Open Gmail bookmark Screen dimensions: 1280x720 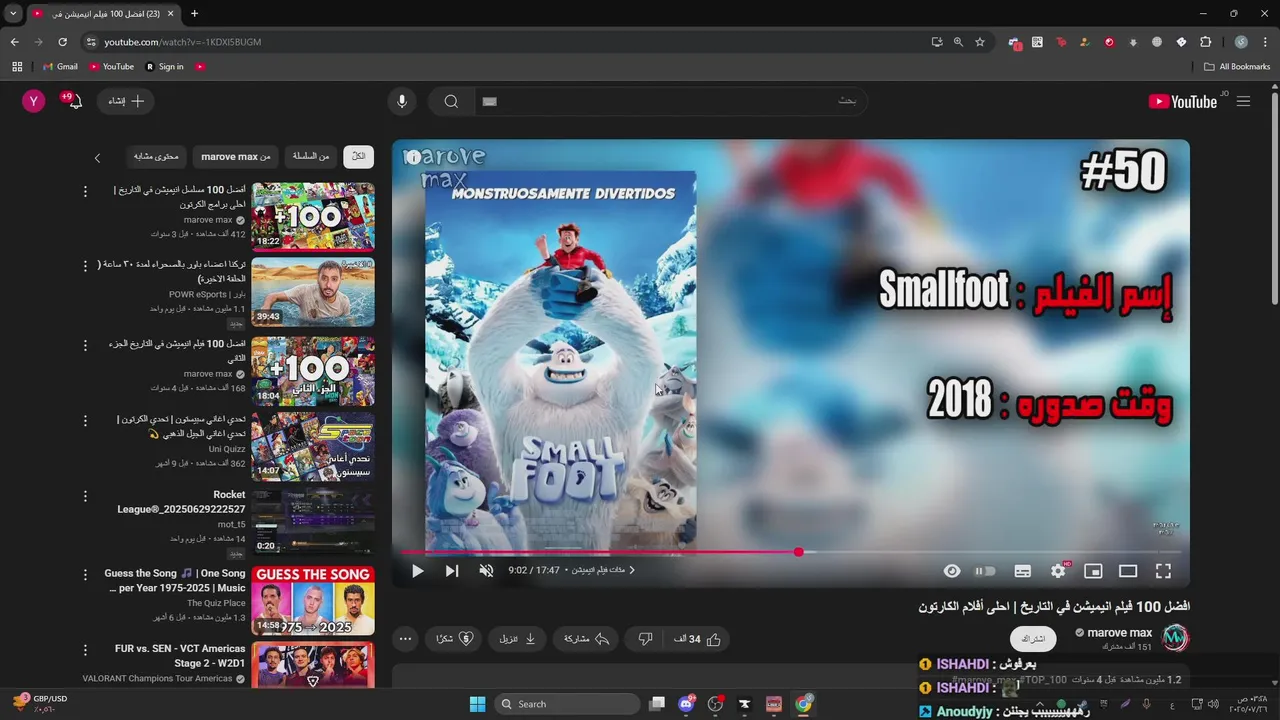click(60, 66)
